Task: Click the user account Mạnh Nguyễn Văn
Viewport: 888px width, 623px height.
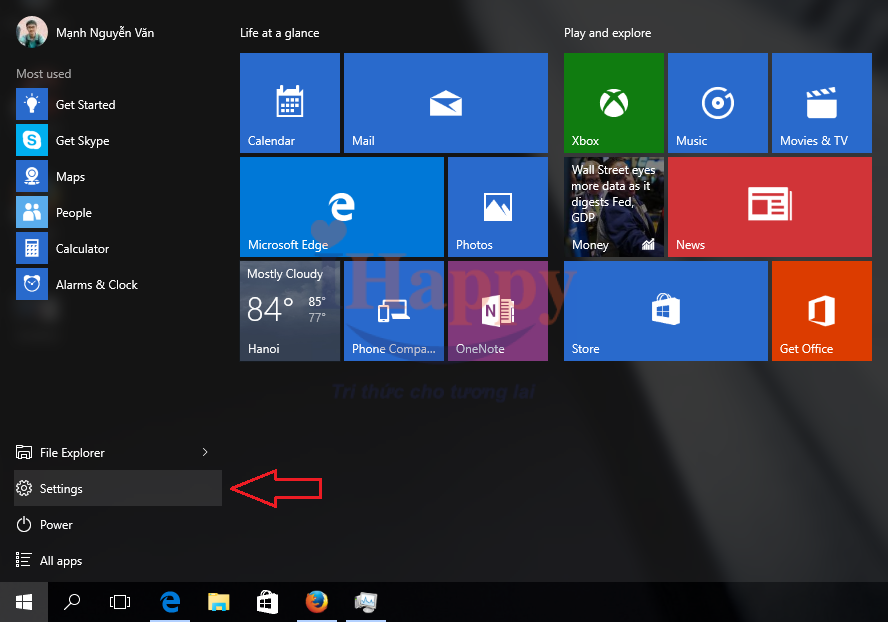Action: 85,32
